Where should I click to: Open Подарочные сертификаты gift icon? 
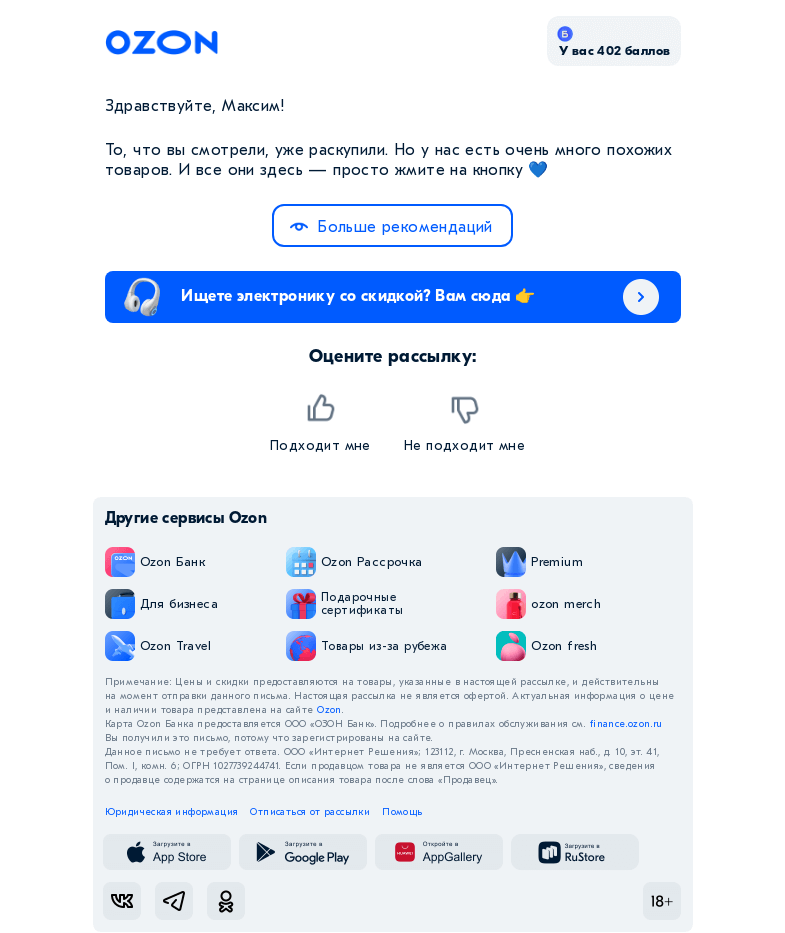301,604
